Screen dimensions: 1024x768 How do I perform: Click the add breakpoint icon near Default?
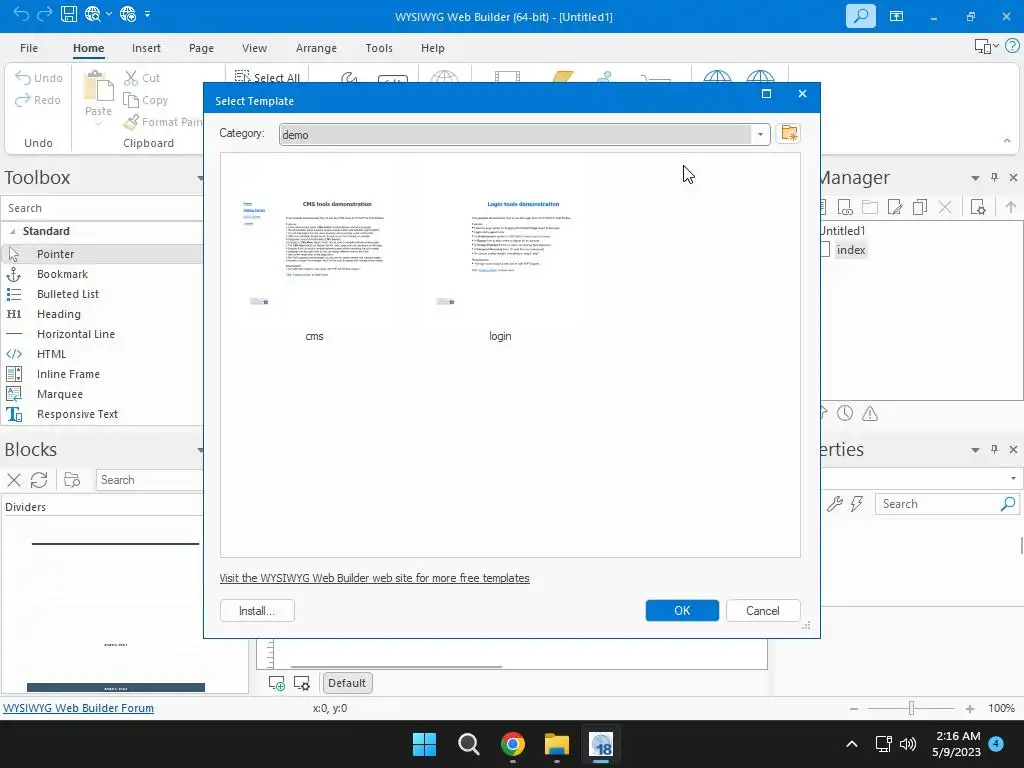point(277,683)
